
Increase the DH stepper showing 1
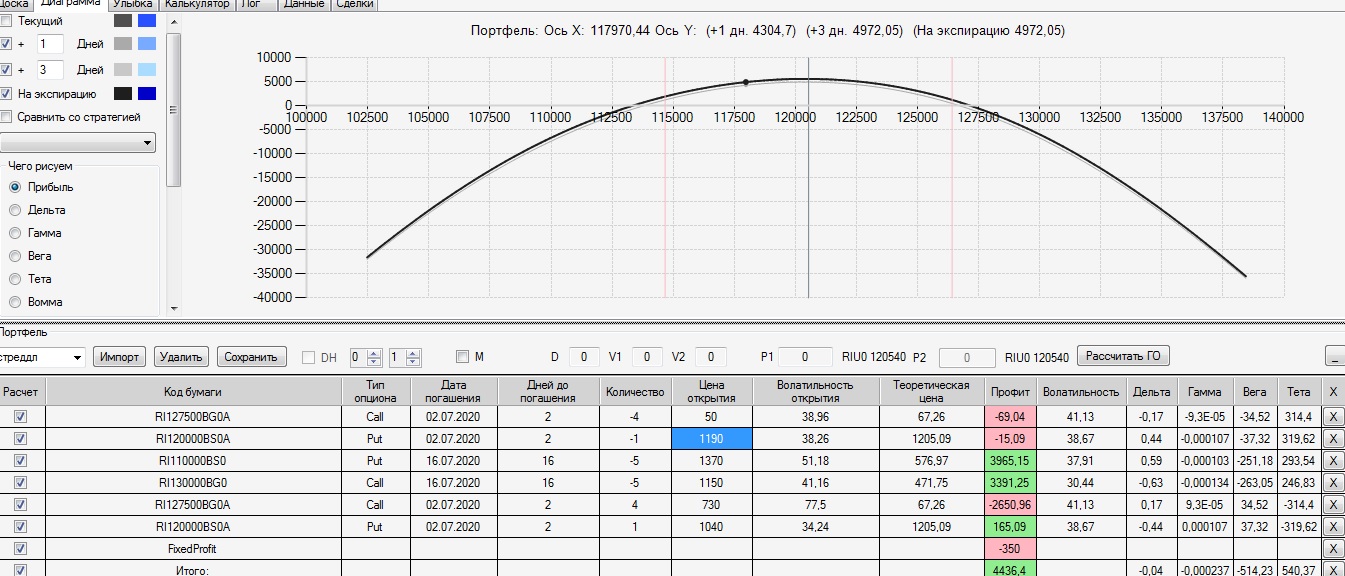(x=413, y=353)
